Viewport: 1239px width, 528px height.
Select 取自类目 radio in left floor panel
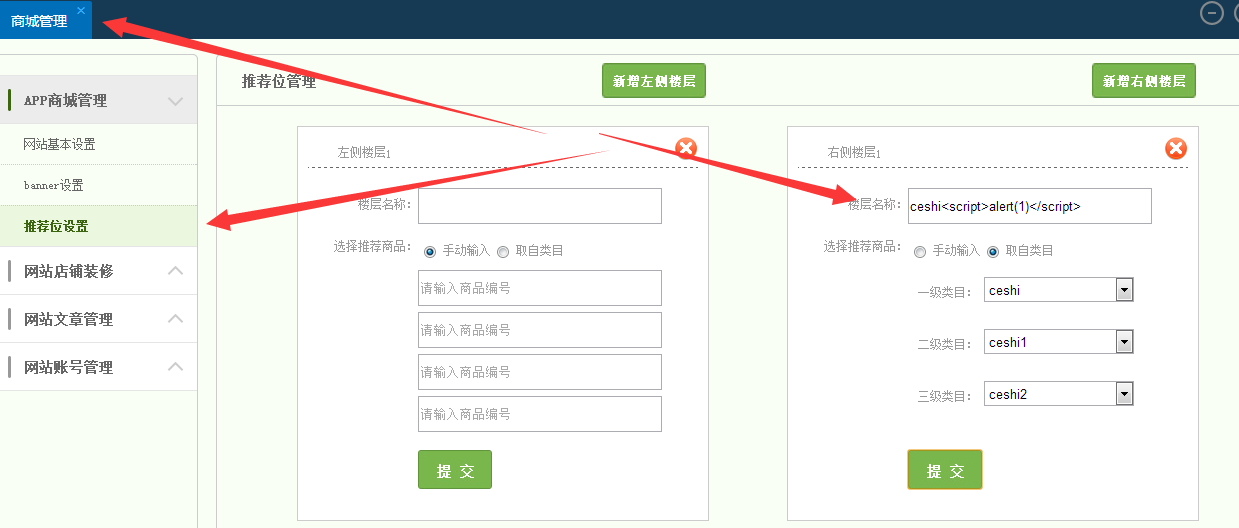[503, 251]
